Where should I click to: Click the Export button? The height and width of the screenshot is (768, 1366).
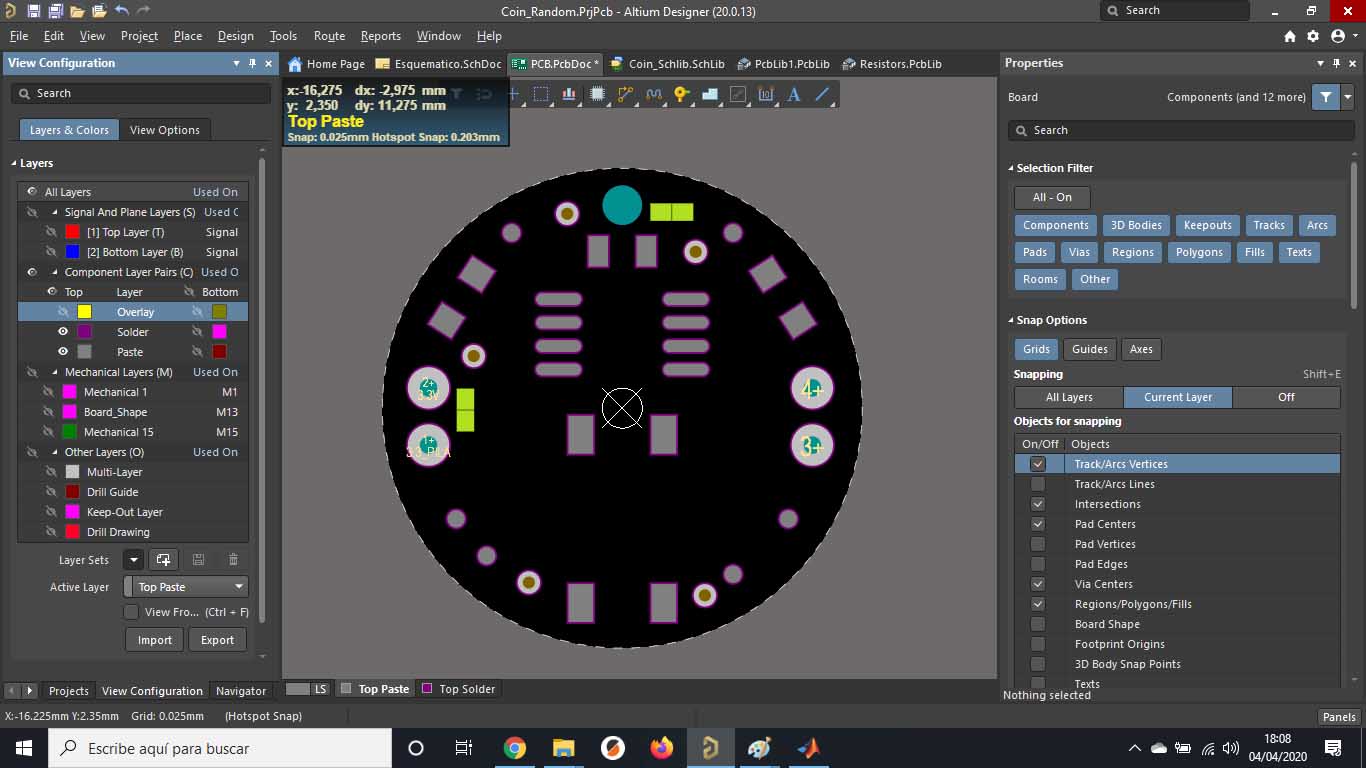click(217, 640)
